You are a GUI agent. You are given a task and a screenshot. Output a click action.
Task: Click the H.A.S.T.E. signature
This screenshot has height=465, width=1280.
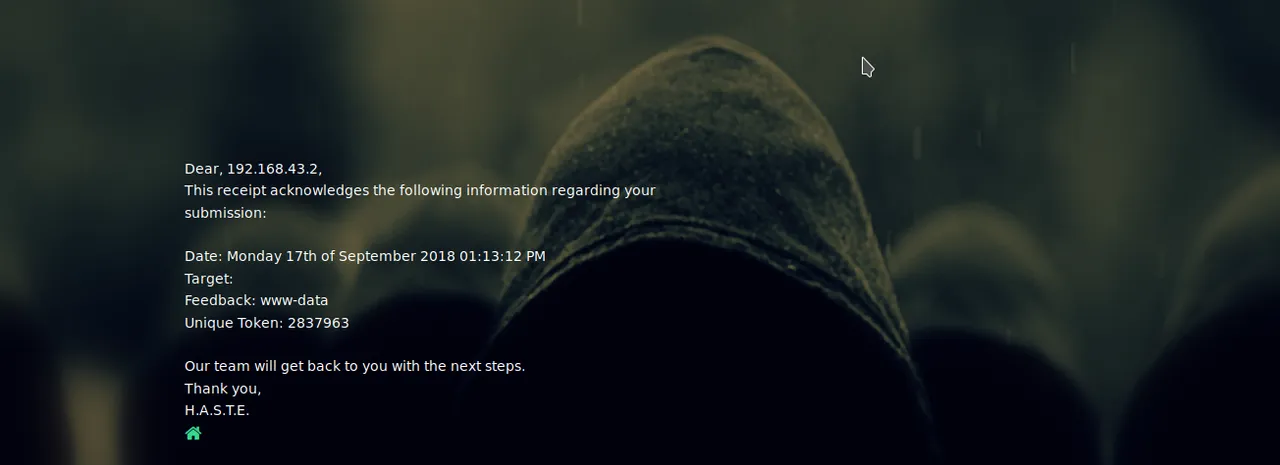point(217,410)
